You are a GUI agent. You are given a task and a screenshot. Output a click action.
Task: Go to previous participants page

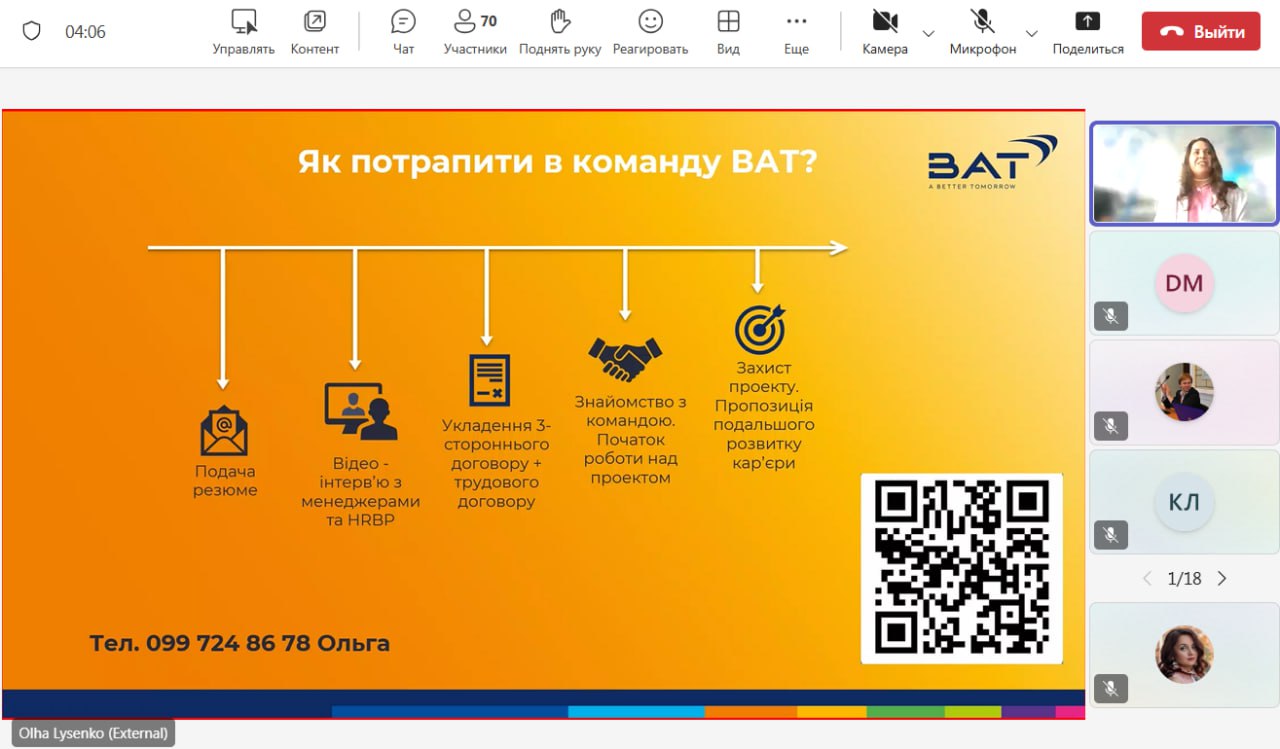[1147, 578]
